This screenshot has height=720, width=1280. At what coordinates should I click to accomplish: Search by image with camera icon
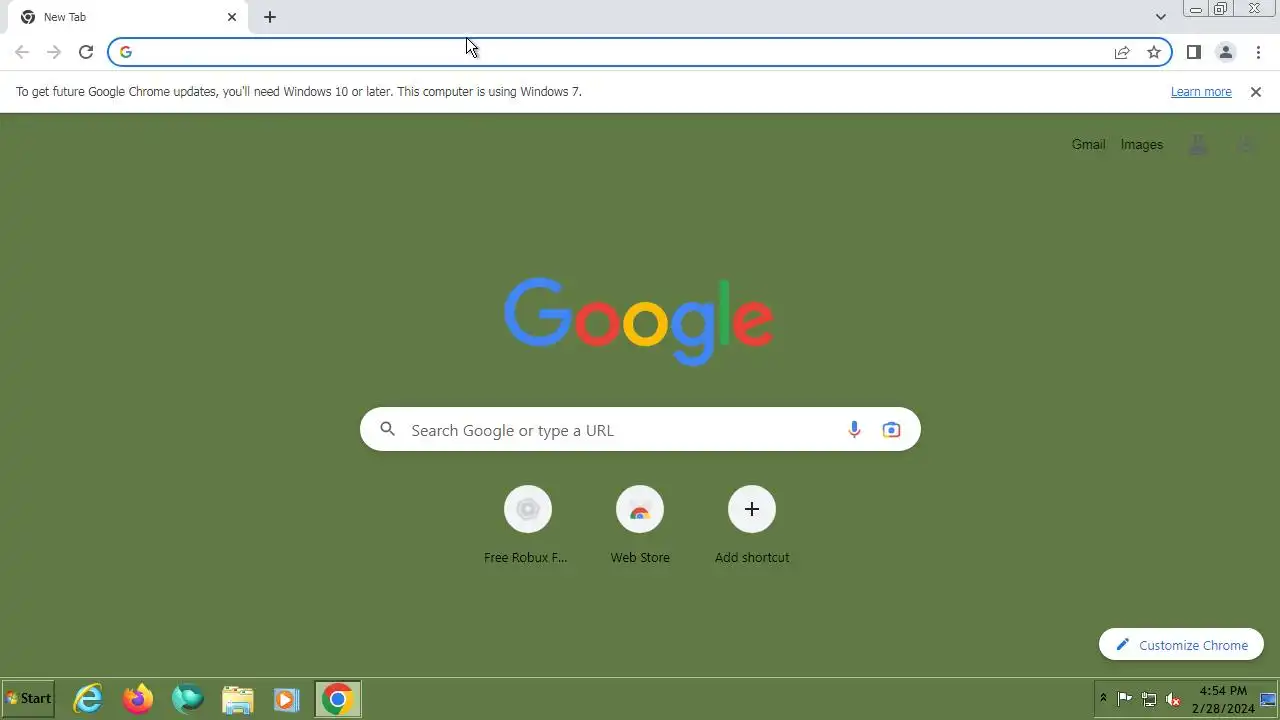pos(891,430)
